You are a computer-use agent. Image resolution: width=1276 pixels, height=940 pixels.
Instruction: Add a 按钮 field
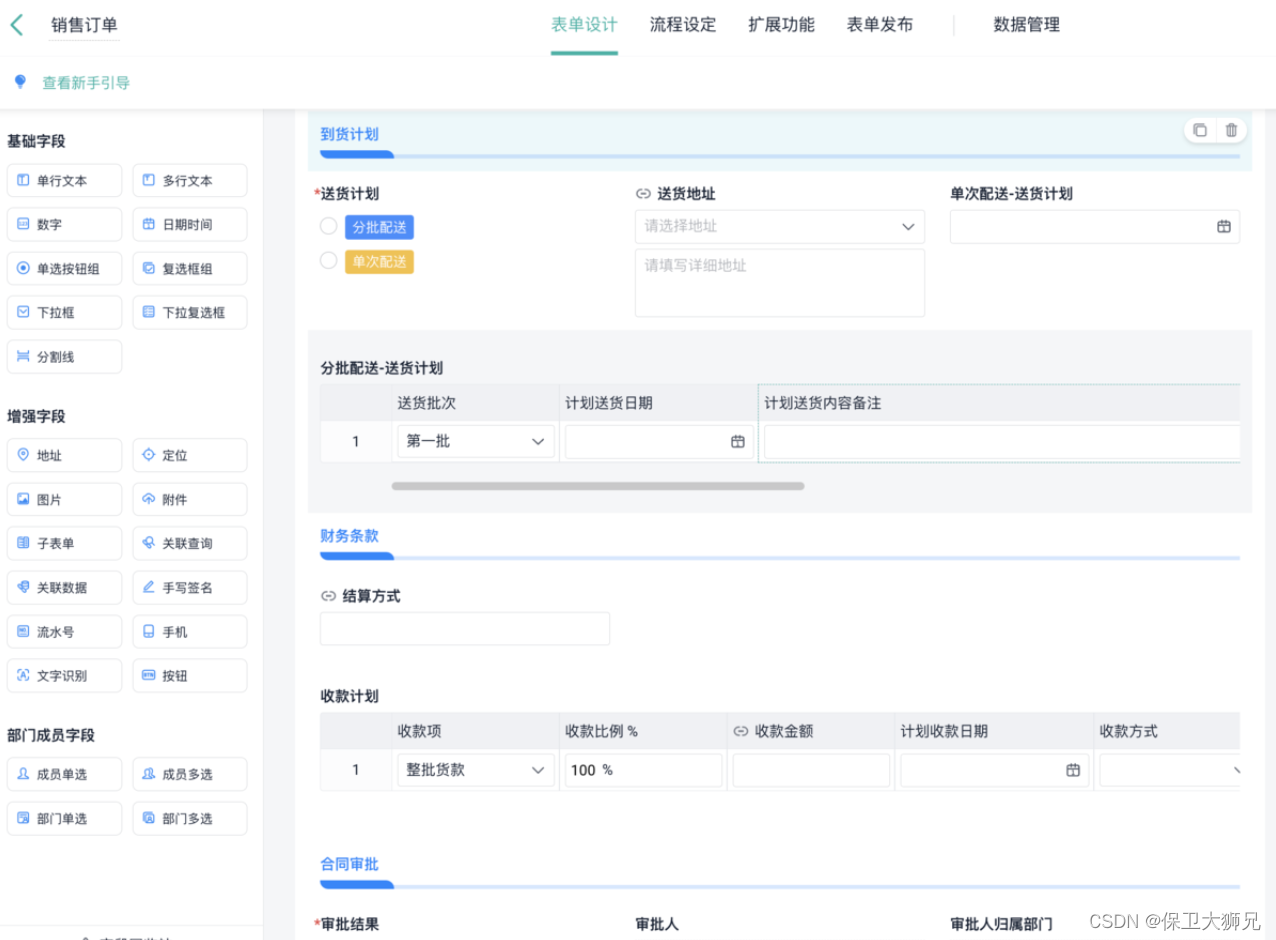[x=190, y=676]
